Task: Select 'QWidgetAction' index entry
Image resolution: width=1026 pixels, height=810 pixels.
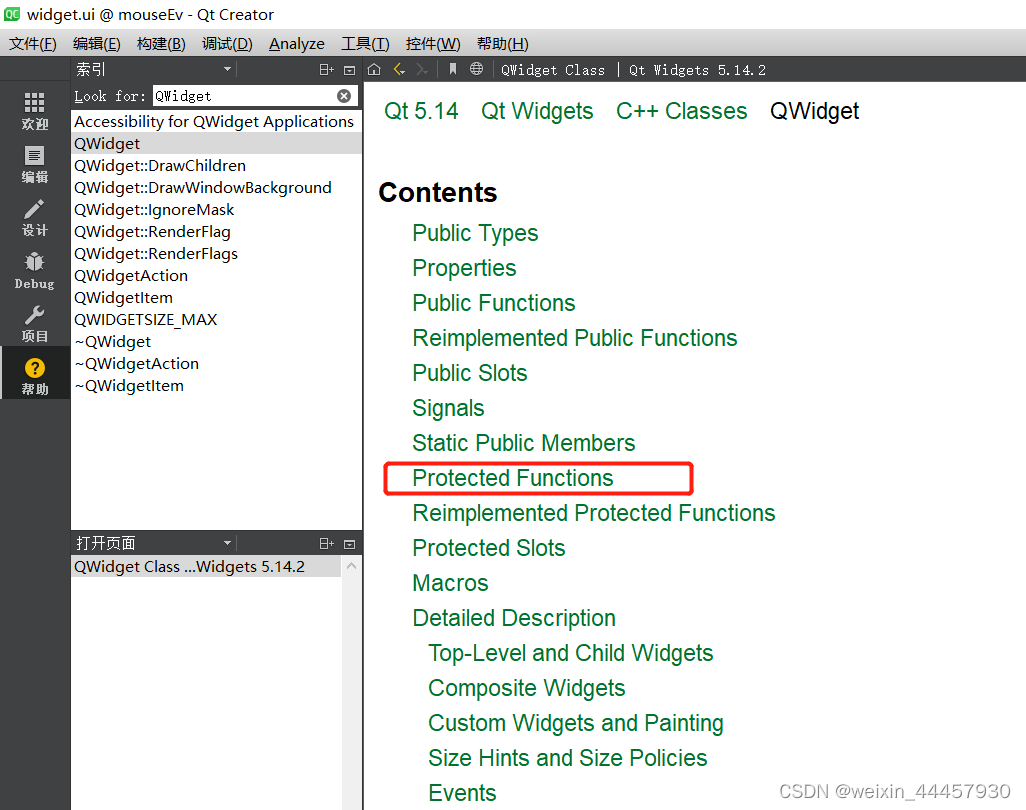Action: [216, 276]
